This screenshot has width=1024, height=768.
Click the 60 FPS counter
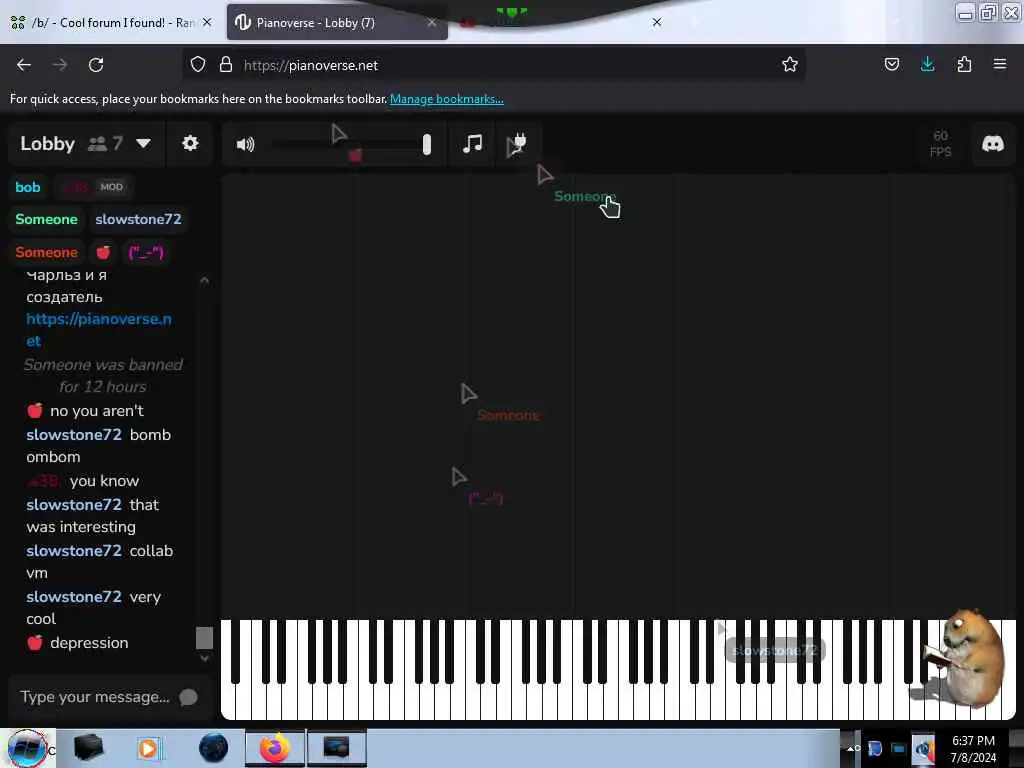pyautogui.click(x=940, y=144)
